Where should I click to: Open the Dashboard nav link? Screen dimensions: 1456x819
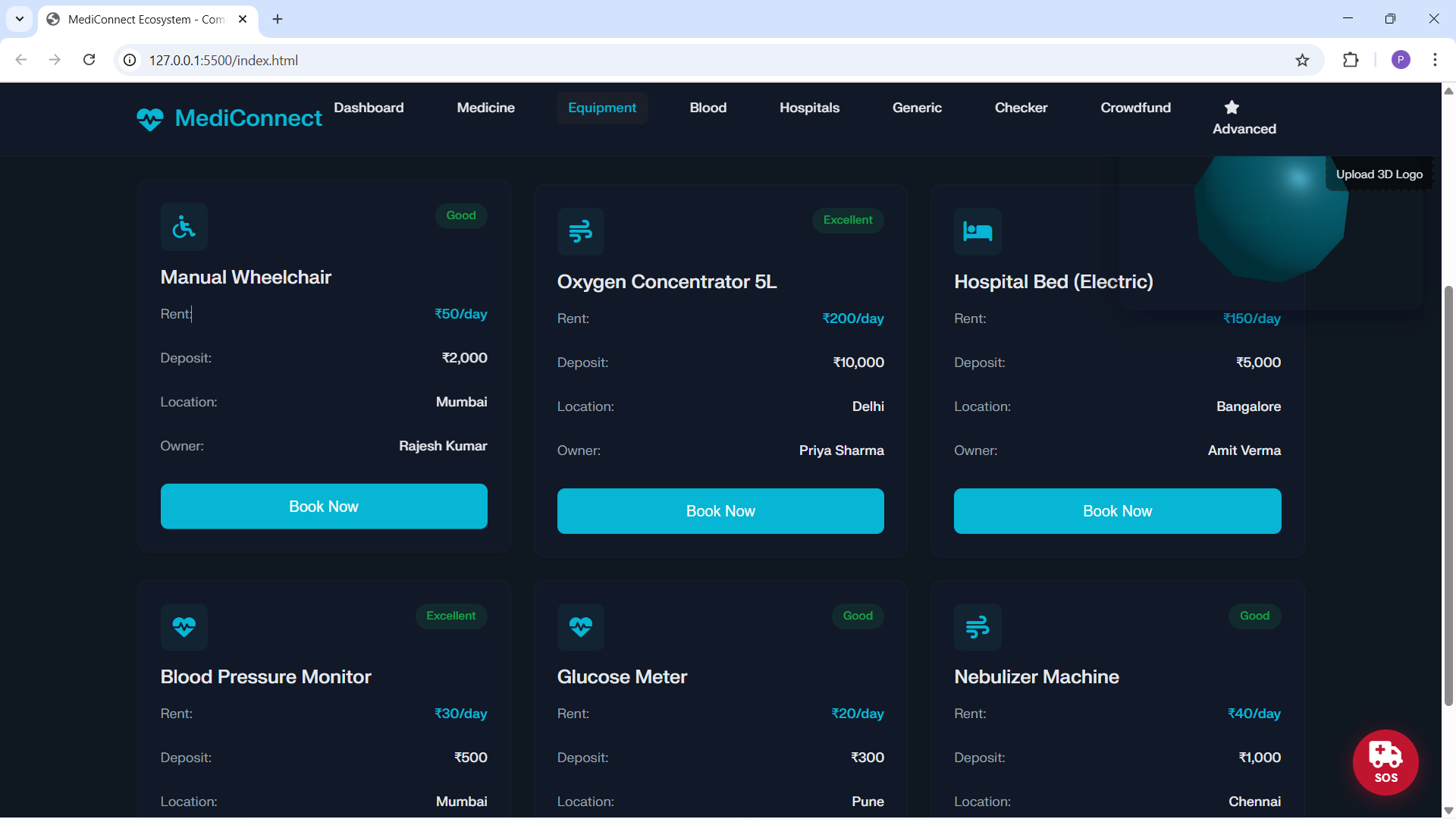click(x=369, y=108)
